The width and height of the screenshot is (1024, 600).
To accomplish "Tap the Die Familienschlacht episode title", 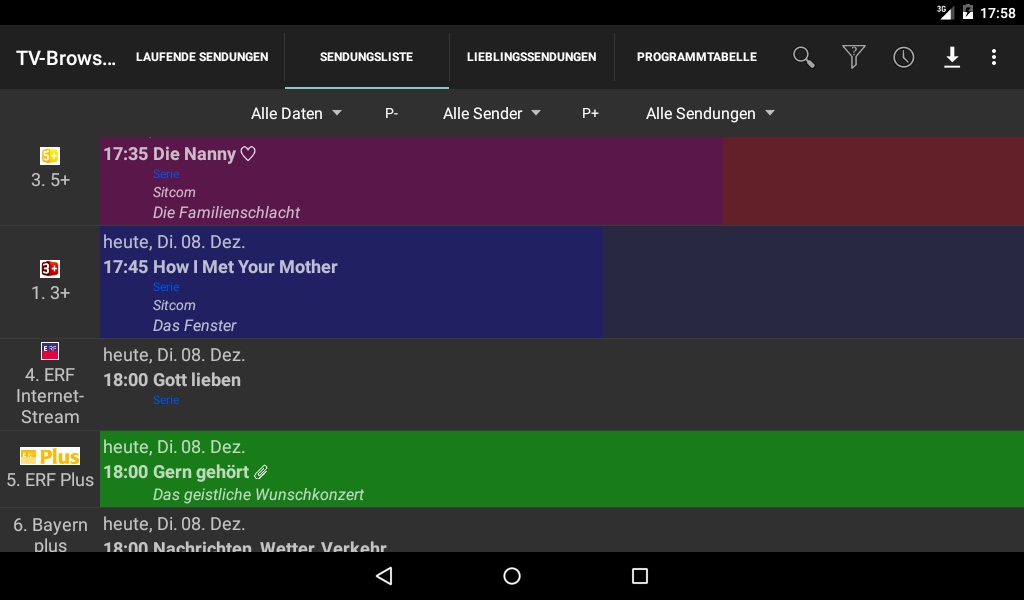I will pos(226,213).
